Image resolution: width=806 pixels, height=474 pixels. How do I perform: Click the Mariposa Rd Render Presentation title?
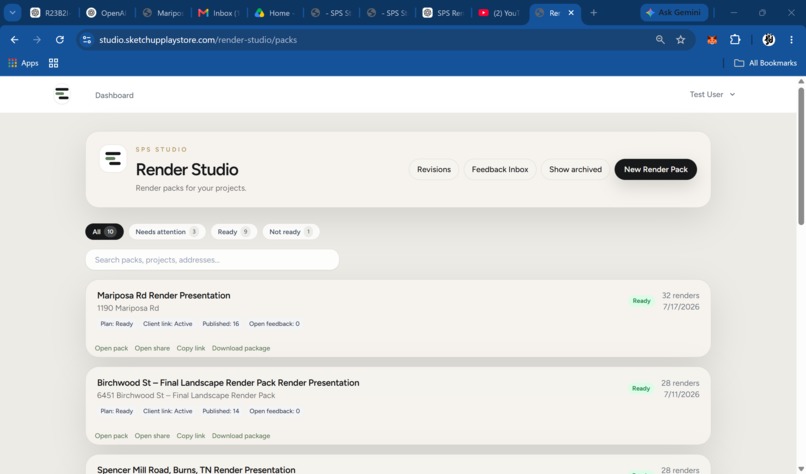pos(163,295)
